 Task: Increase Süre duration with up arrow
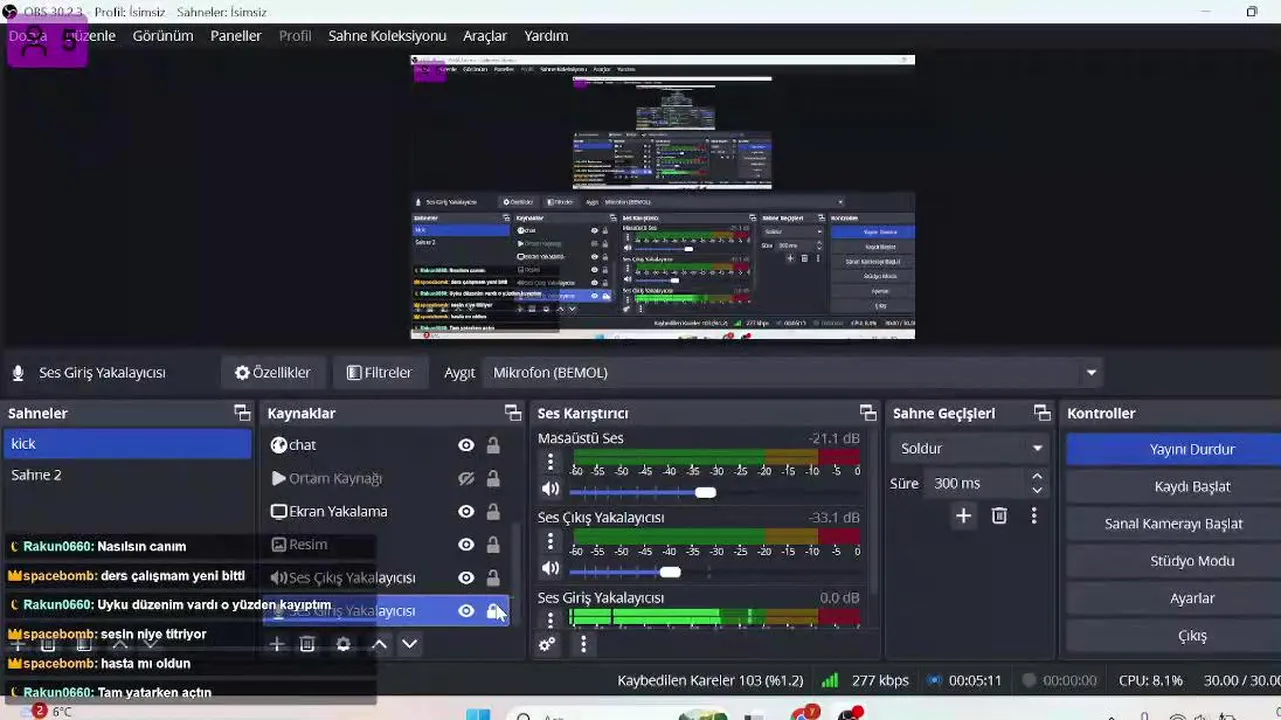point(1037,477)
